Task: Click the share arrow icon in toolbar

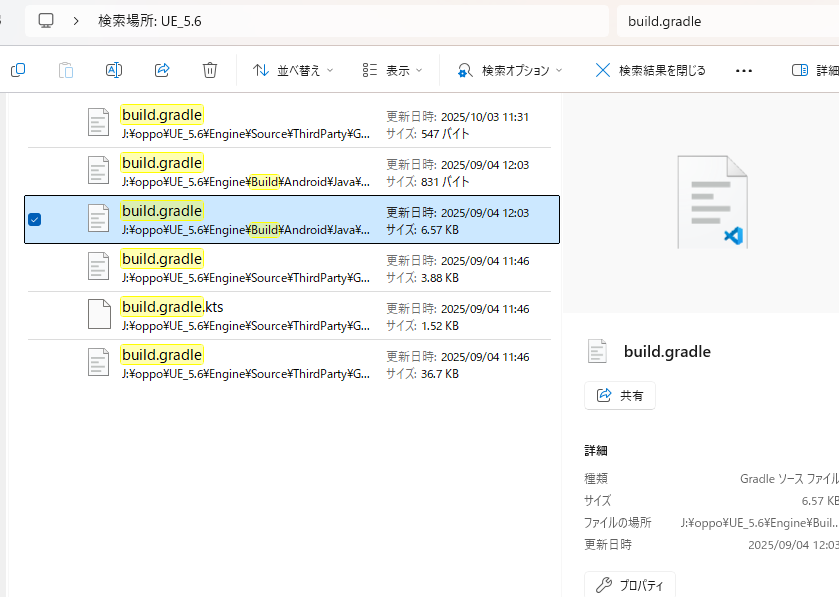Action: tap(162, 70)
